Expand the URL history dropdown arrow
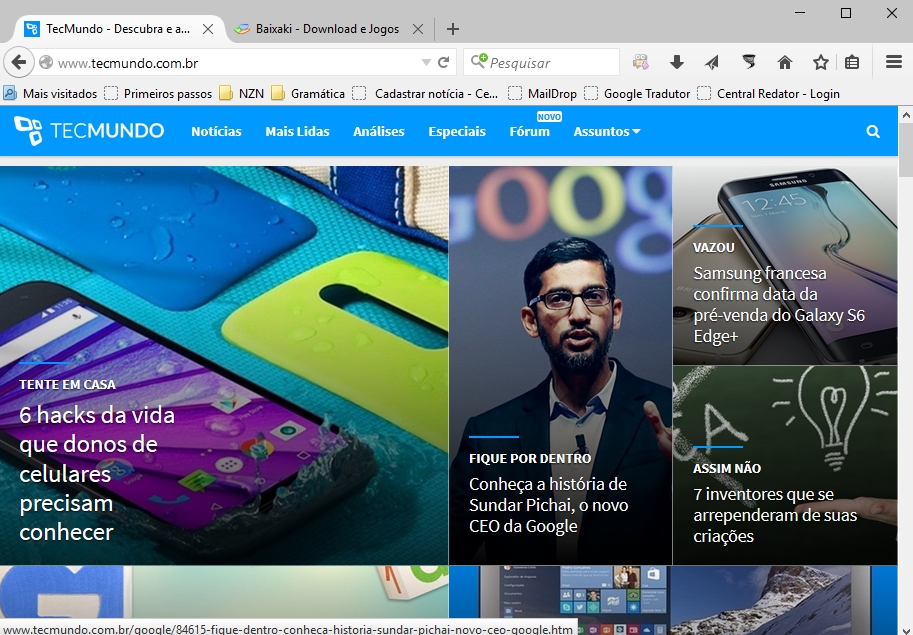 pos(426,62)
